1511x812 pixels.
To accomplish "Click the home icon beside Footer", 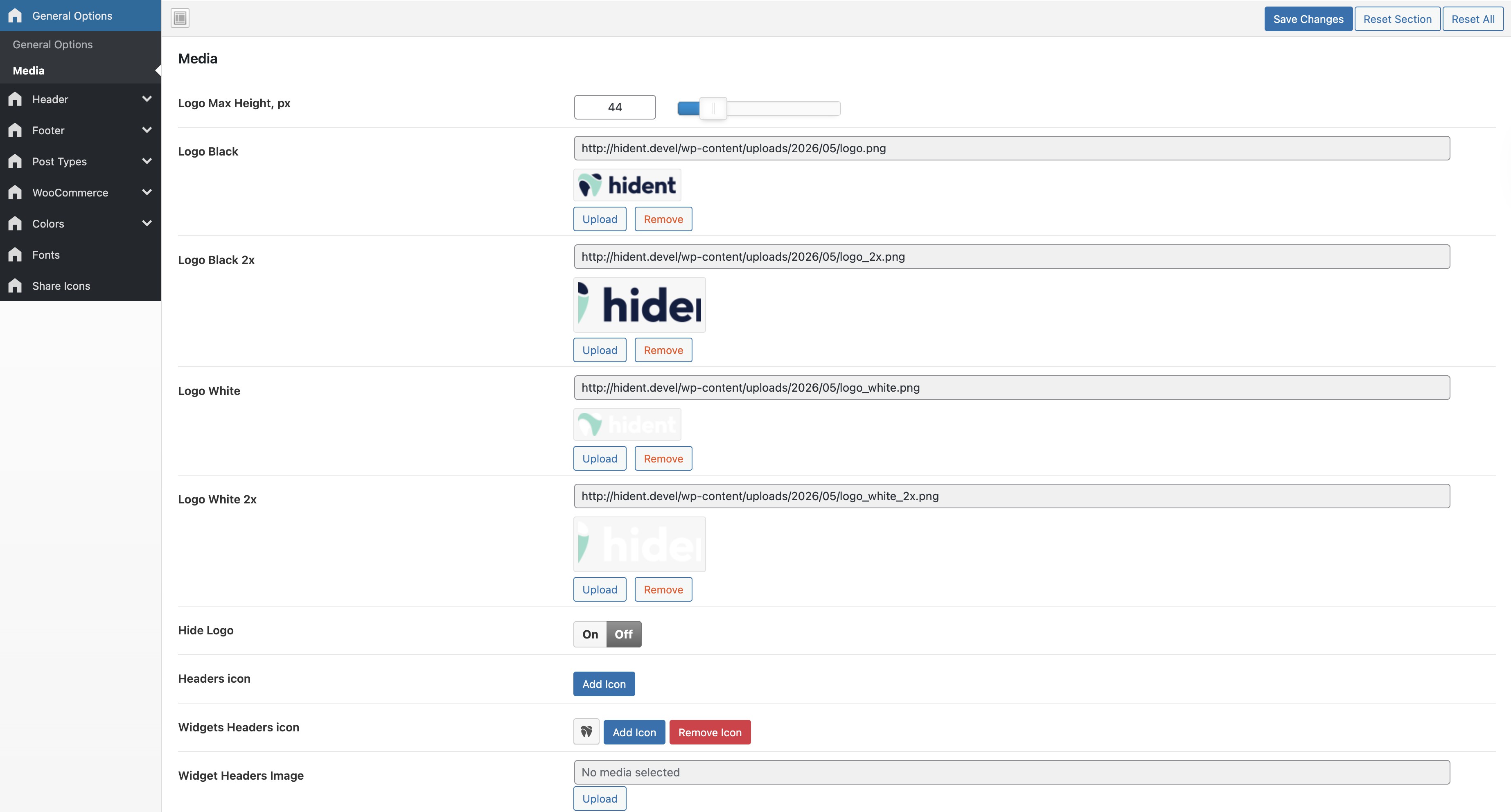I will pos(15,130).
